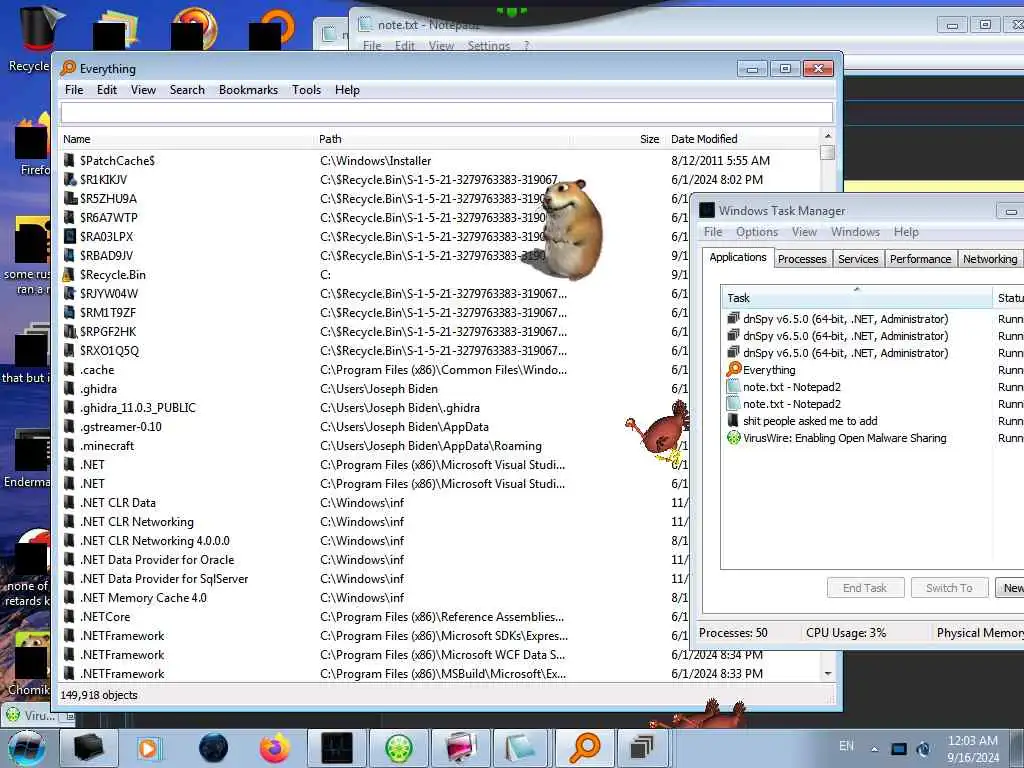The height and width of the screenshot is (768, 1024).
Task: Click the icon beside $PatchCache$ in Everything
Action: [x=69, y=161]
